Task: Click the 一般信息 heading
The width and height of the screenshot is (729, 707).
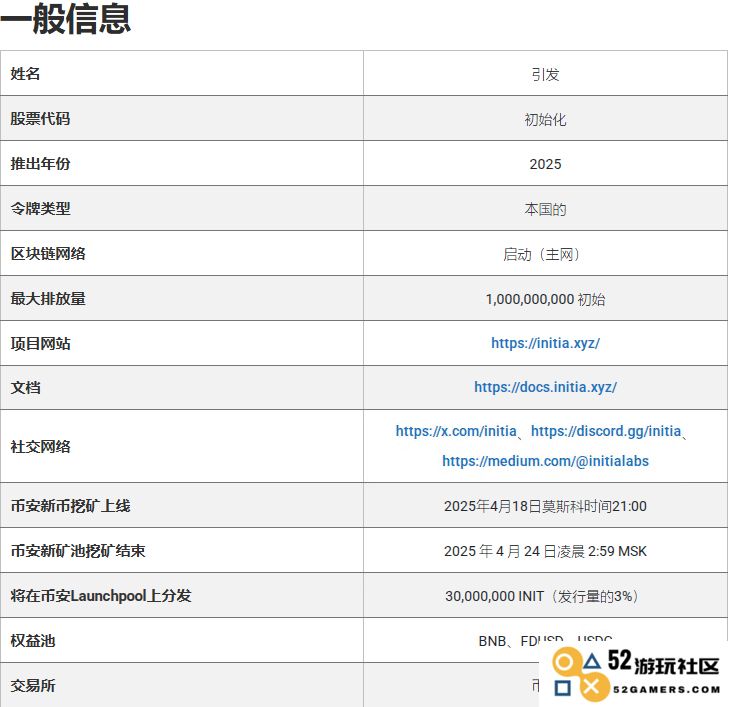Action: [x=66, y=19]
